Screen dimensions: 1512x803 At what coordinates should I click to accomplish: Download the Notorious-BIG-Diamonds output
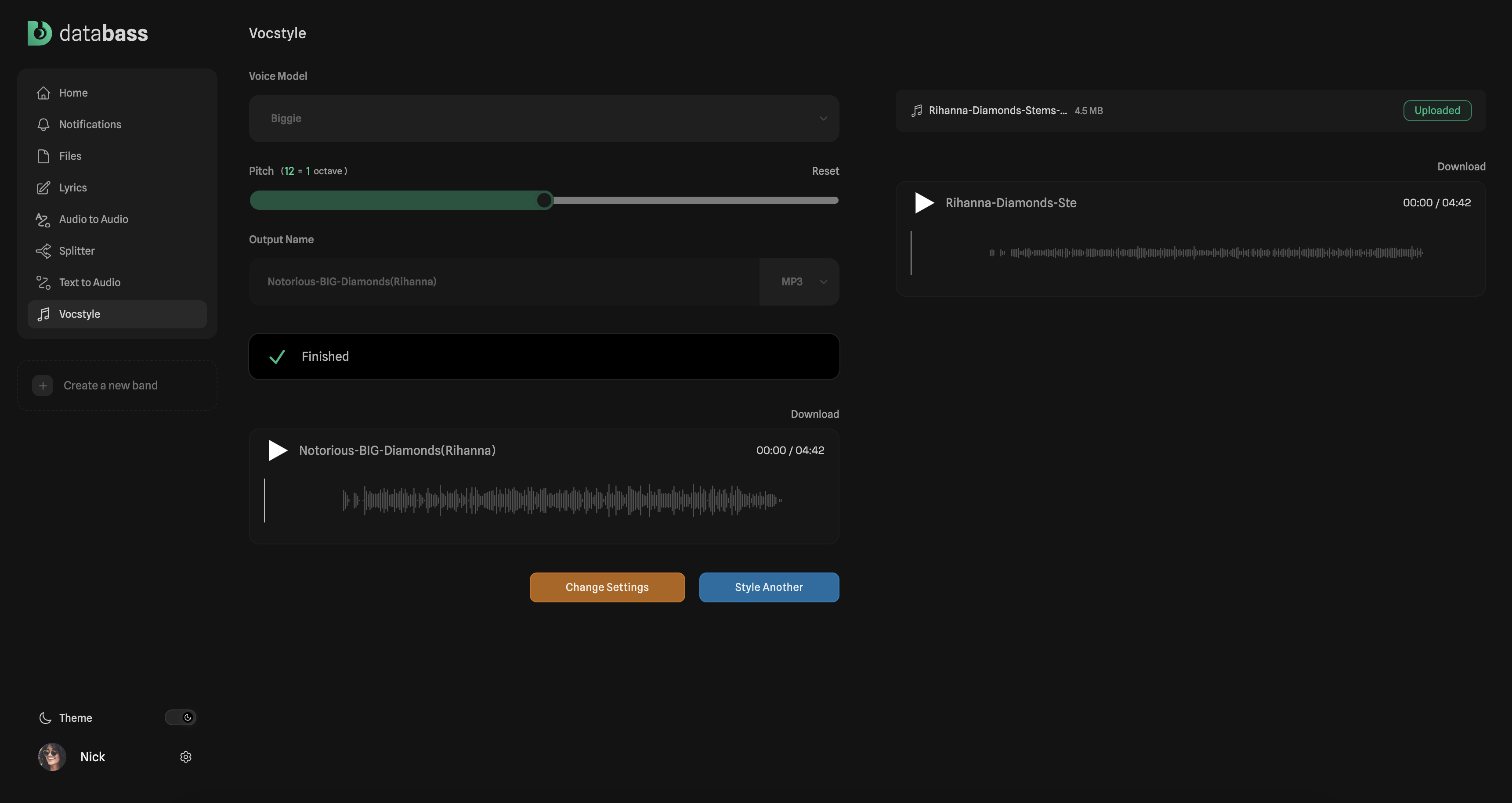coord(815,414)
